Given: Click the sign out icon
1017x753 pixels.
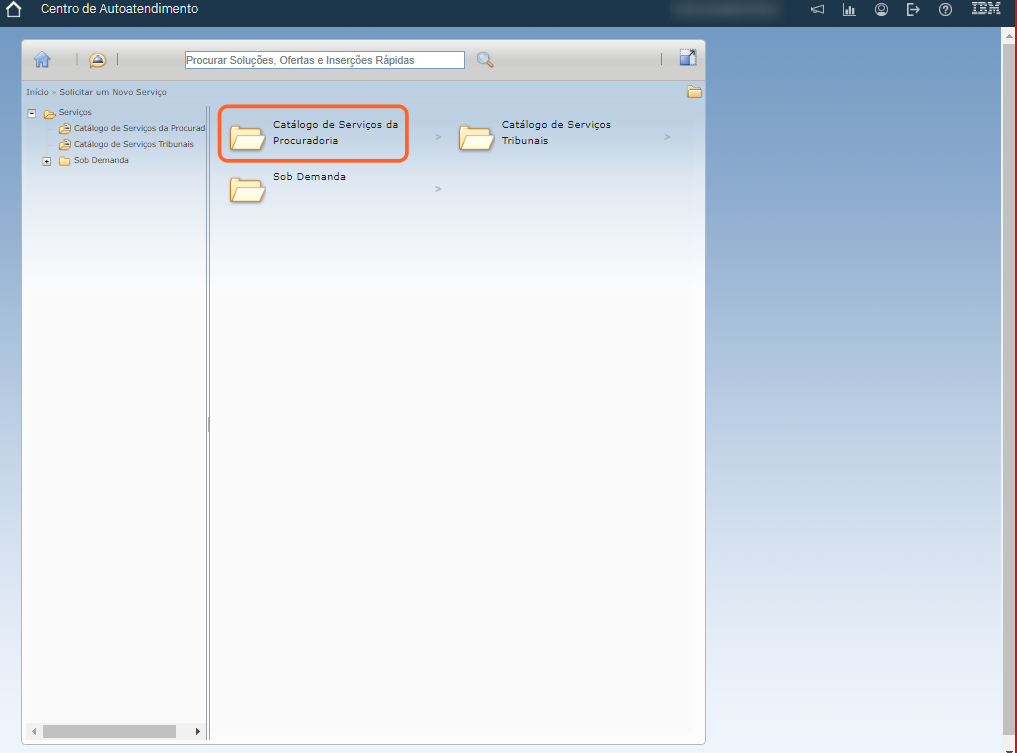Looking at the screenshot, I should pyautogui.click(x=912, y=10).
